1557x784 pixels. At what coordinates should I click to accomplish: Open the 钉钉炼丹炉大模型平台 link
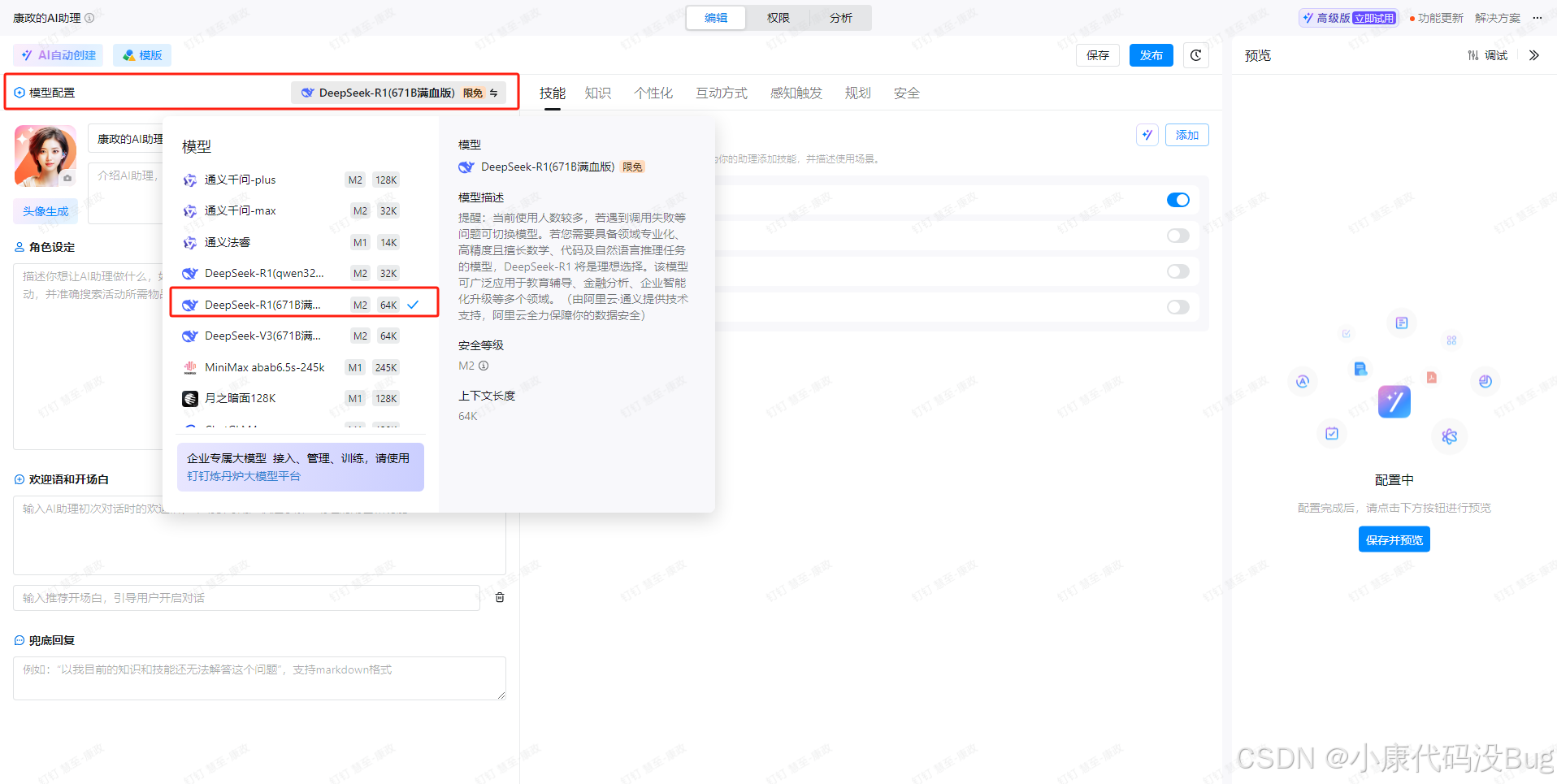pyautogui.click(x=244, y=476)
